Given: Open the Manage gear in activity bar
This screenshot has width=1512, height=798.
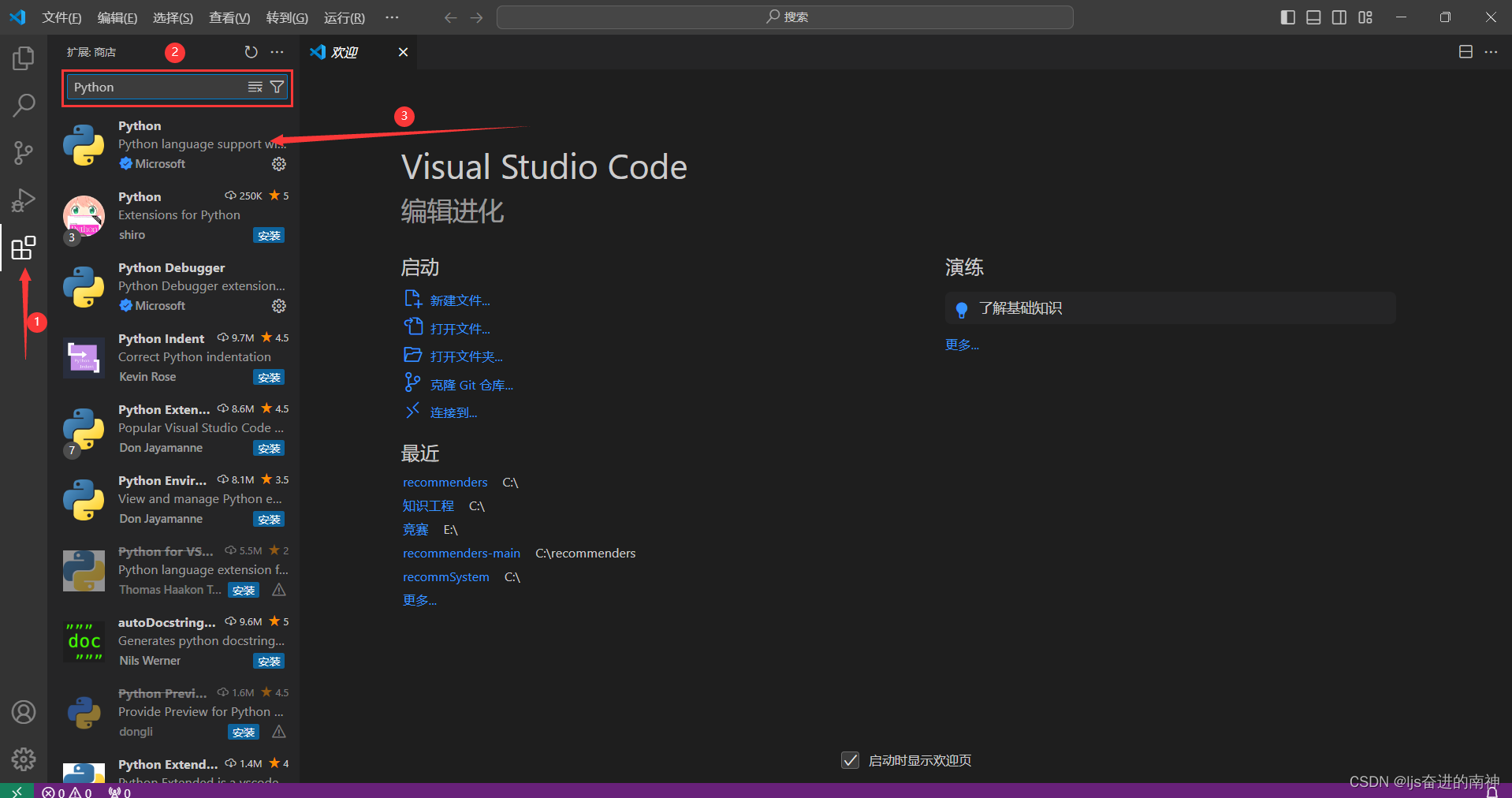Looking at the screenshot, I should point(24,759).
